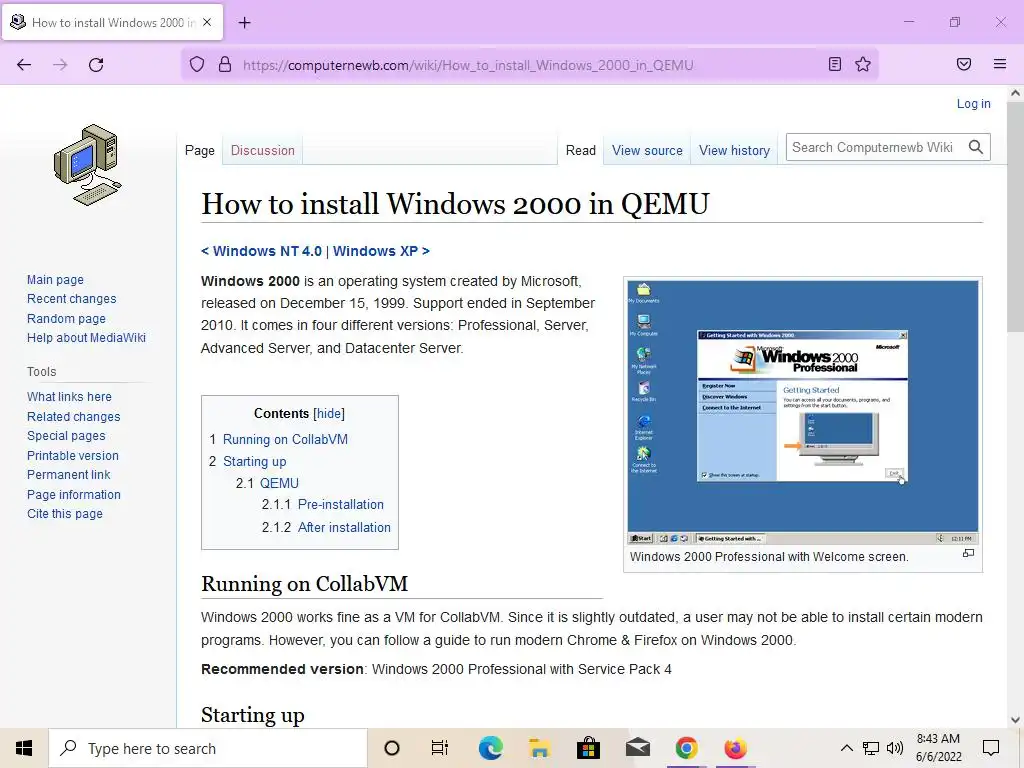Image resolution: width=1024 pixels, height=768 pixels.
Task: Open the tracking protection shield icon
Action: pos(197,65)
